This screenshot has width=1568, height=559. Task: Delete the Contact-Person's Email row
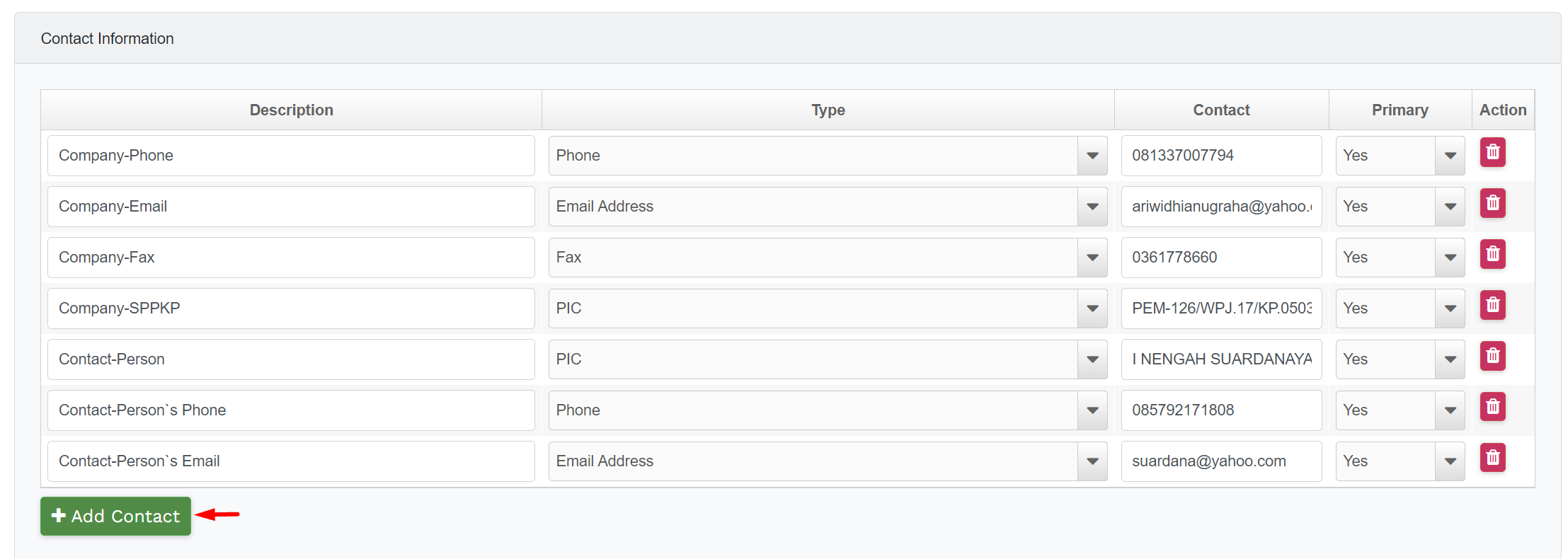1492,458
